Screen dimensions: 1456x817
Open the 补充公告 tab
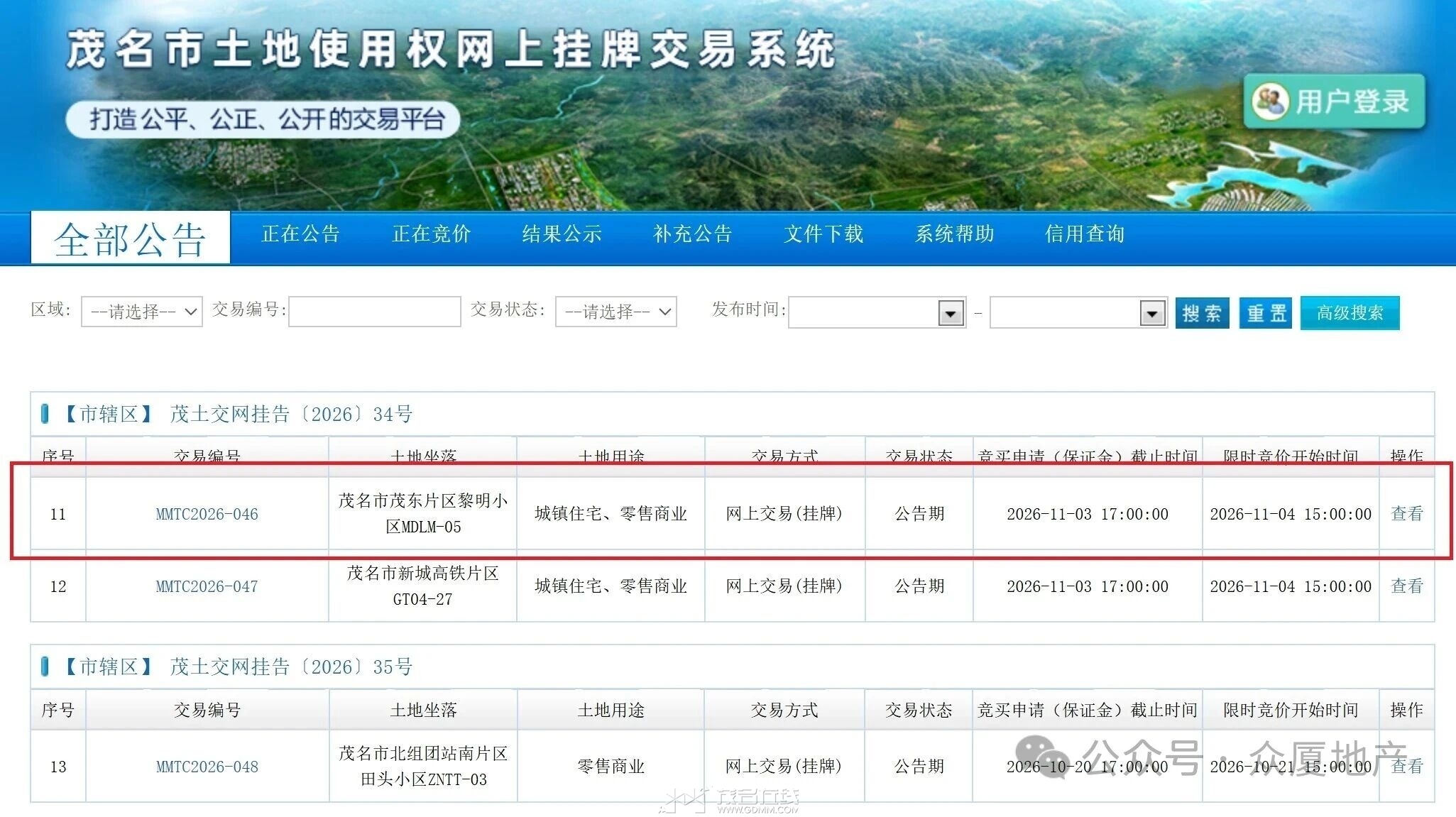point(693,234)
